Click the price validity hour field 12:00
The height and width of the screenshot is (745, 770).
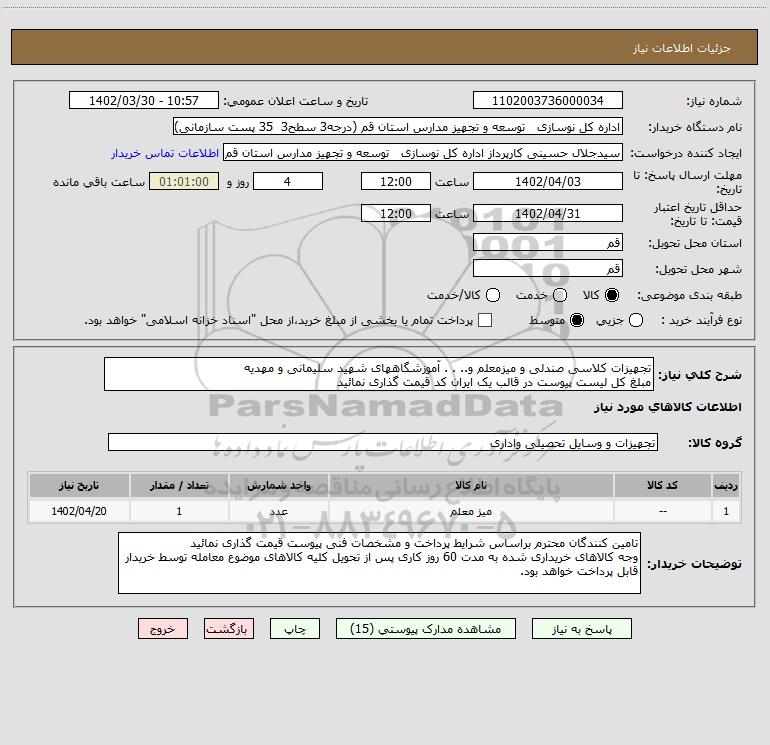[396, 214]
